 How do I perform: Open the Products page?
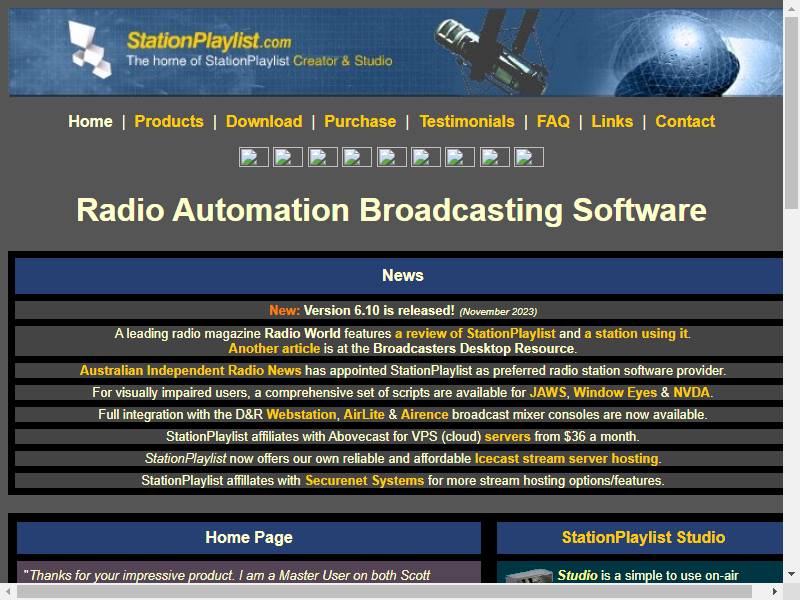click(169, 121)
